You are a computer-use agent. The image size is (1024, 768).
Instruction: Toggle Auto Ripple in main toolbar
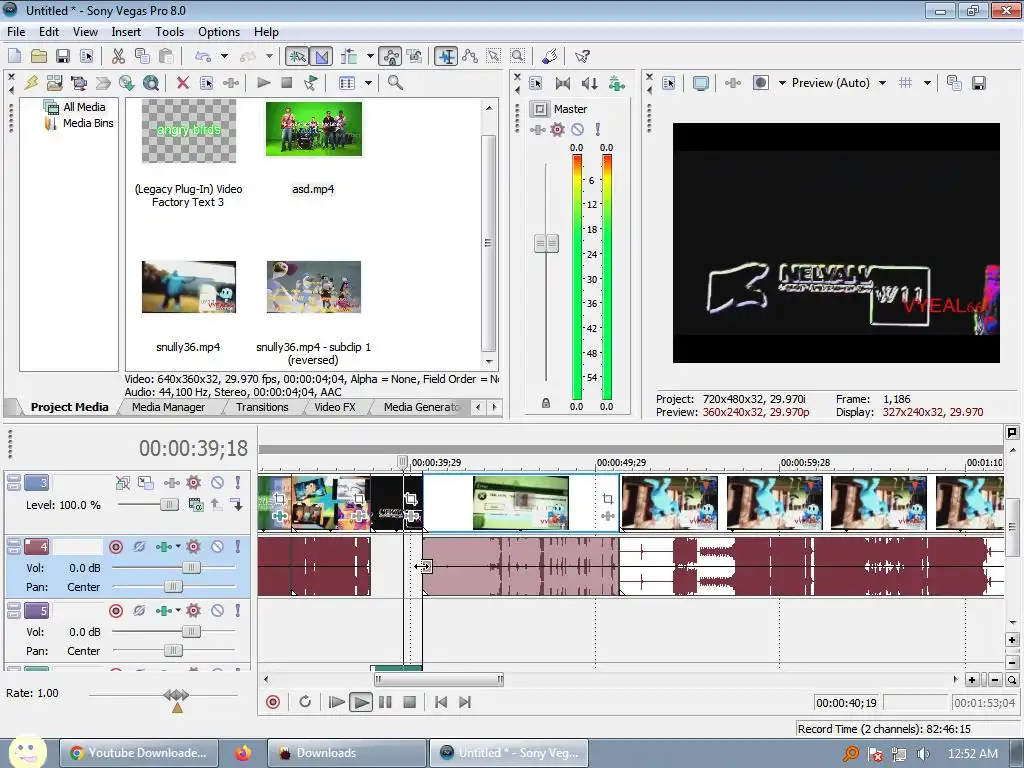tap(349, 56)
